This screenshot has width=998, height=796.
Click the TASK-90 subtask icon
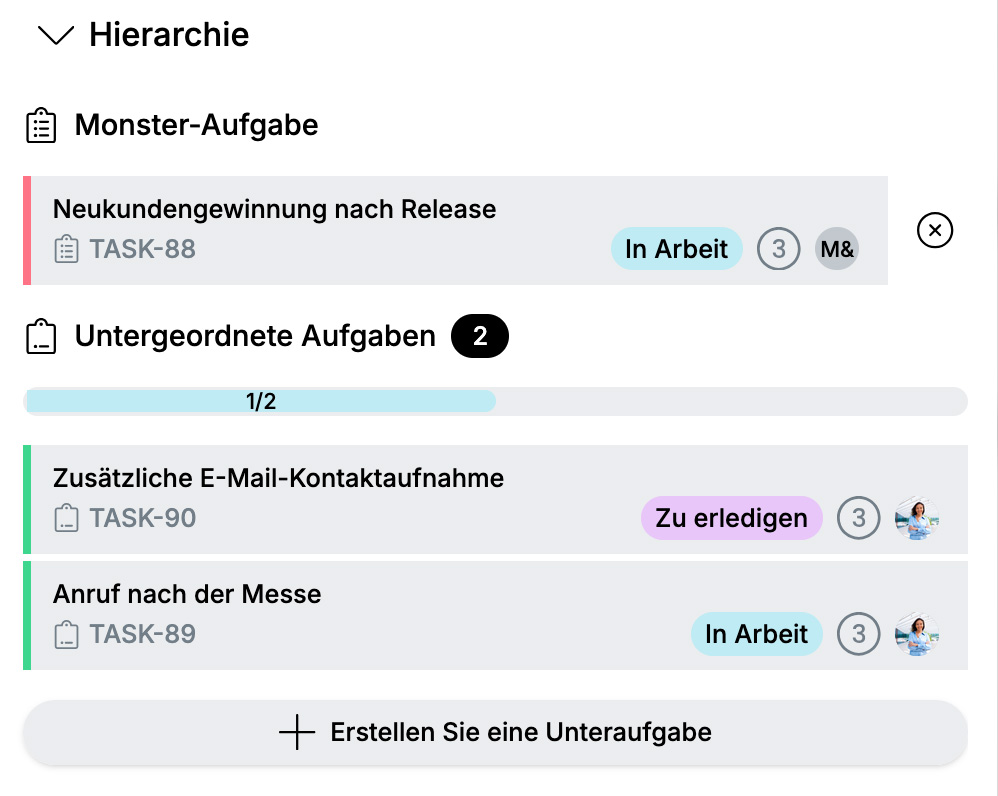point(66,519)
